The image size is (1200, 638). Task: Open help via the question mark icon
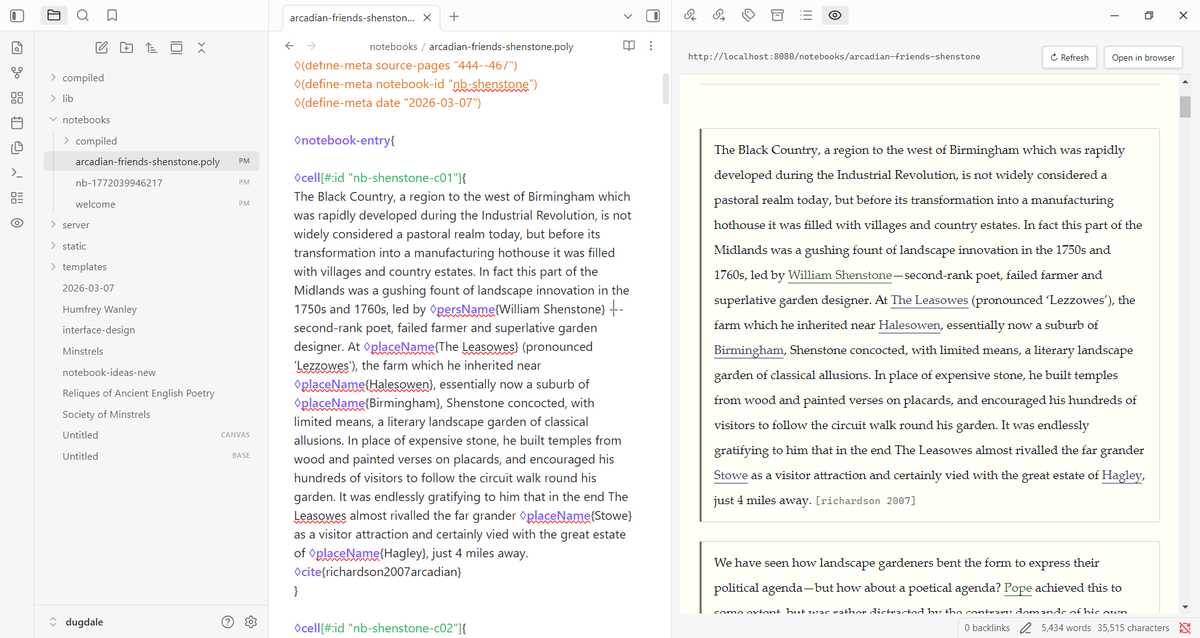[228, 622]
